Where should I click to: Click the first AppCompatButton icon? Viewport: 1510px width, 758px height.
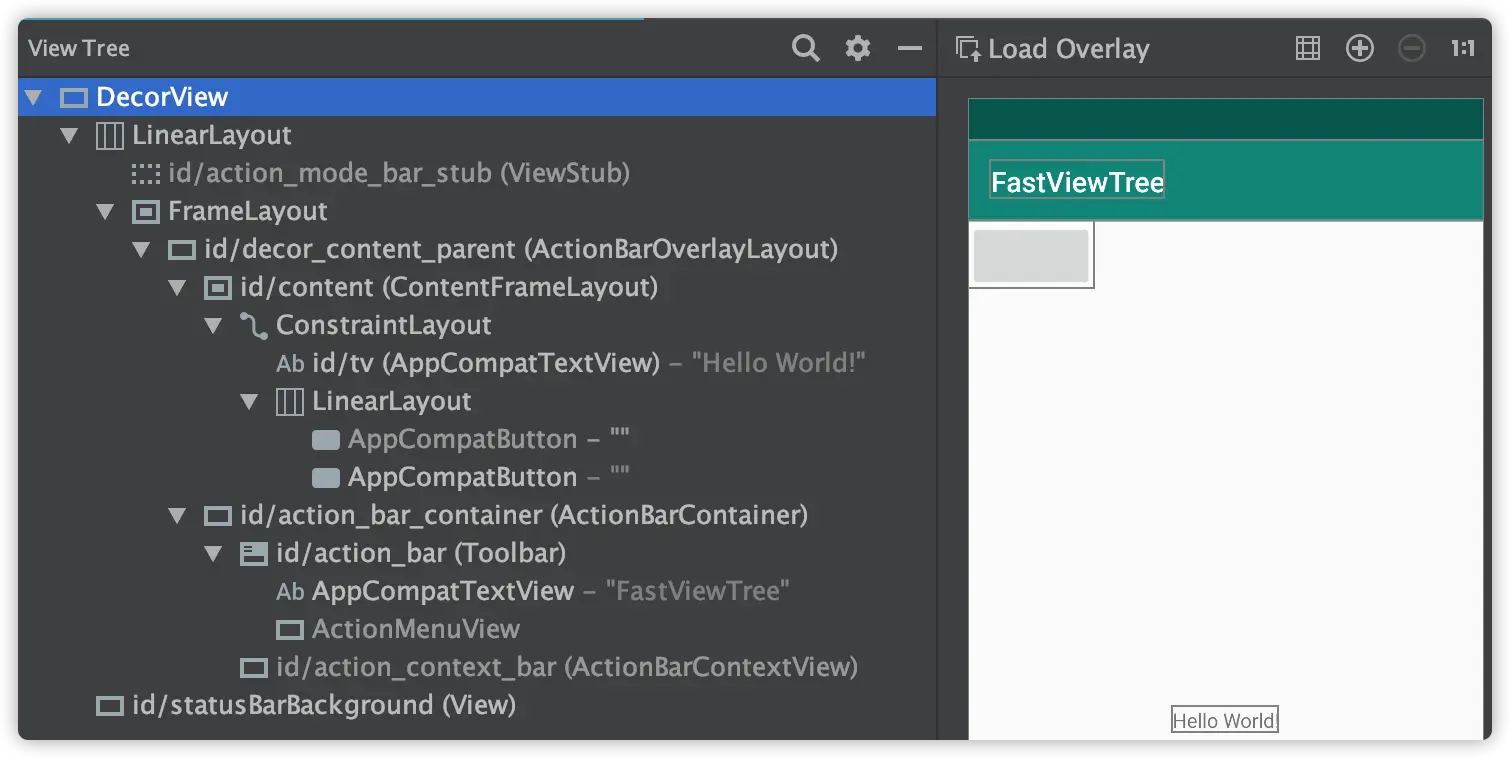point(326,440)
